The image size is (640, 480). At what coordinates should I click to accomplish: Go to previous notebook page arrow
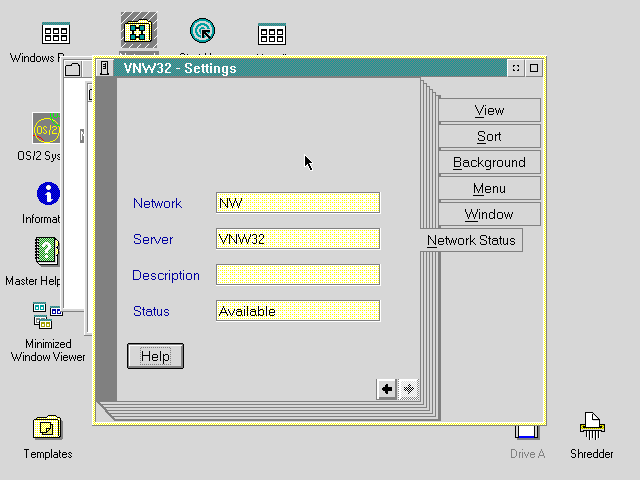tap(387, 389)
